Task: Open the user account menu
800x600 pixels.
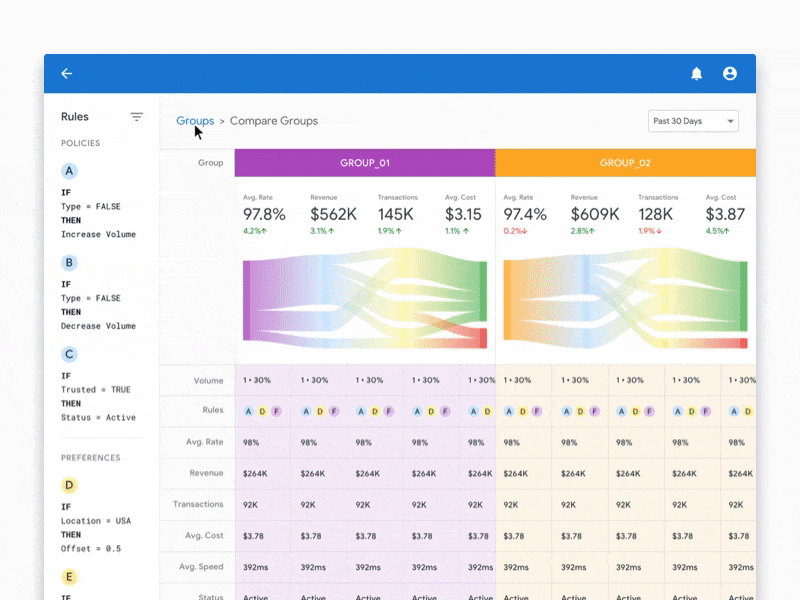Action: click(x=730, y=73)
